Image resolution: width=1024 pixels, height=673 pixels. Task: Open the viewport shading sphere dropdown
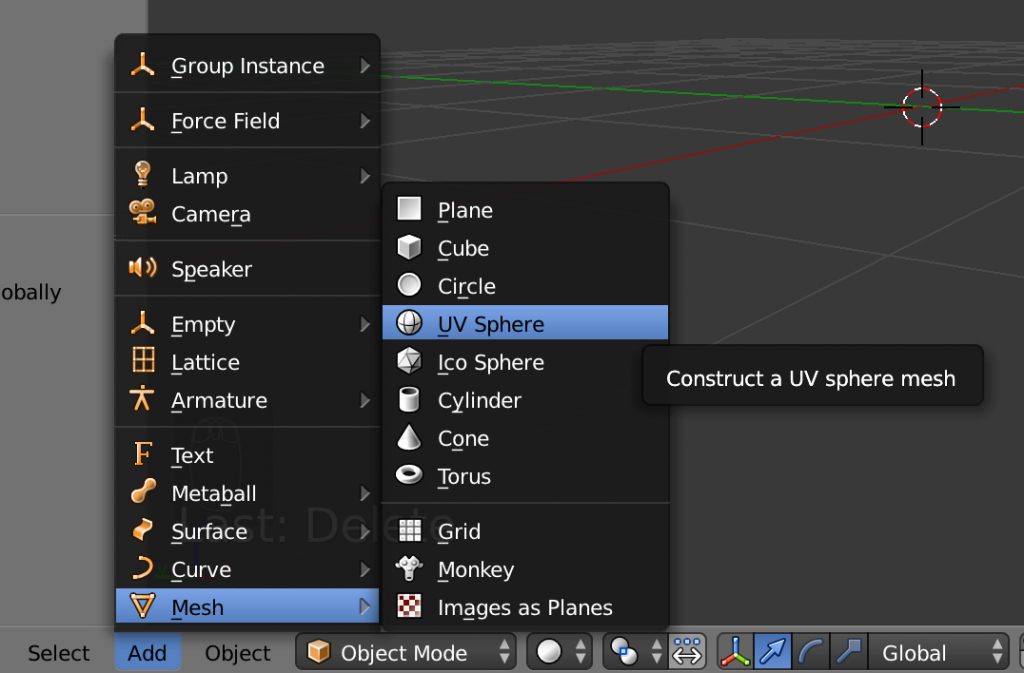click(x=559, y=652)
